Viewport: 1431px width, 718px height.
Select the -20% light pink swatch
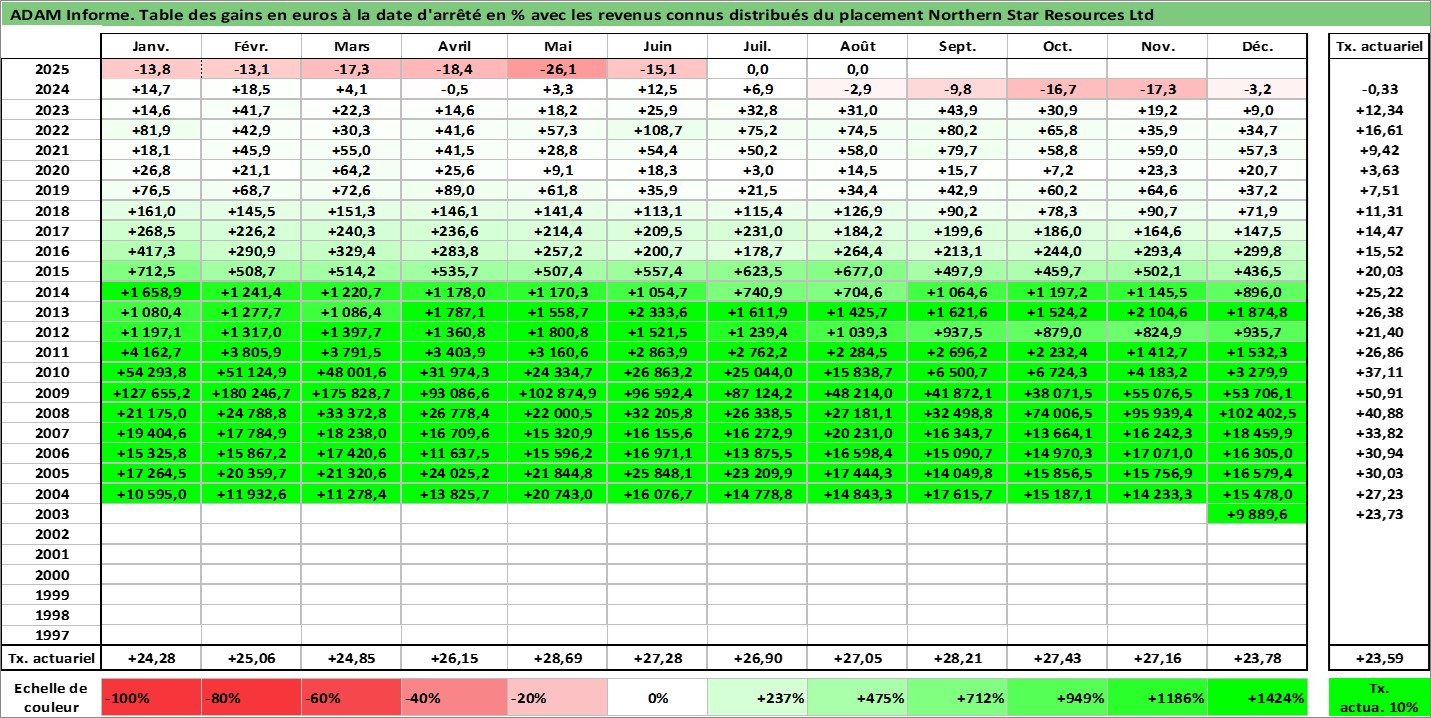point(558,697)
